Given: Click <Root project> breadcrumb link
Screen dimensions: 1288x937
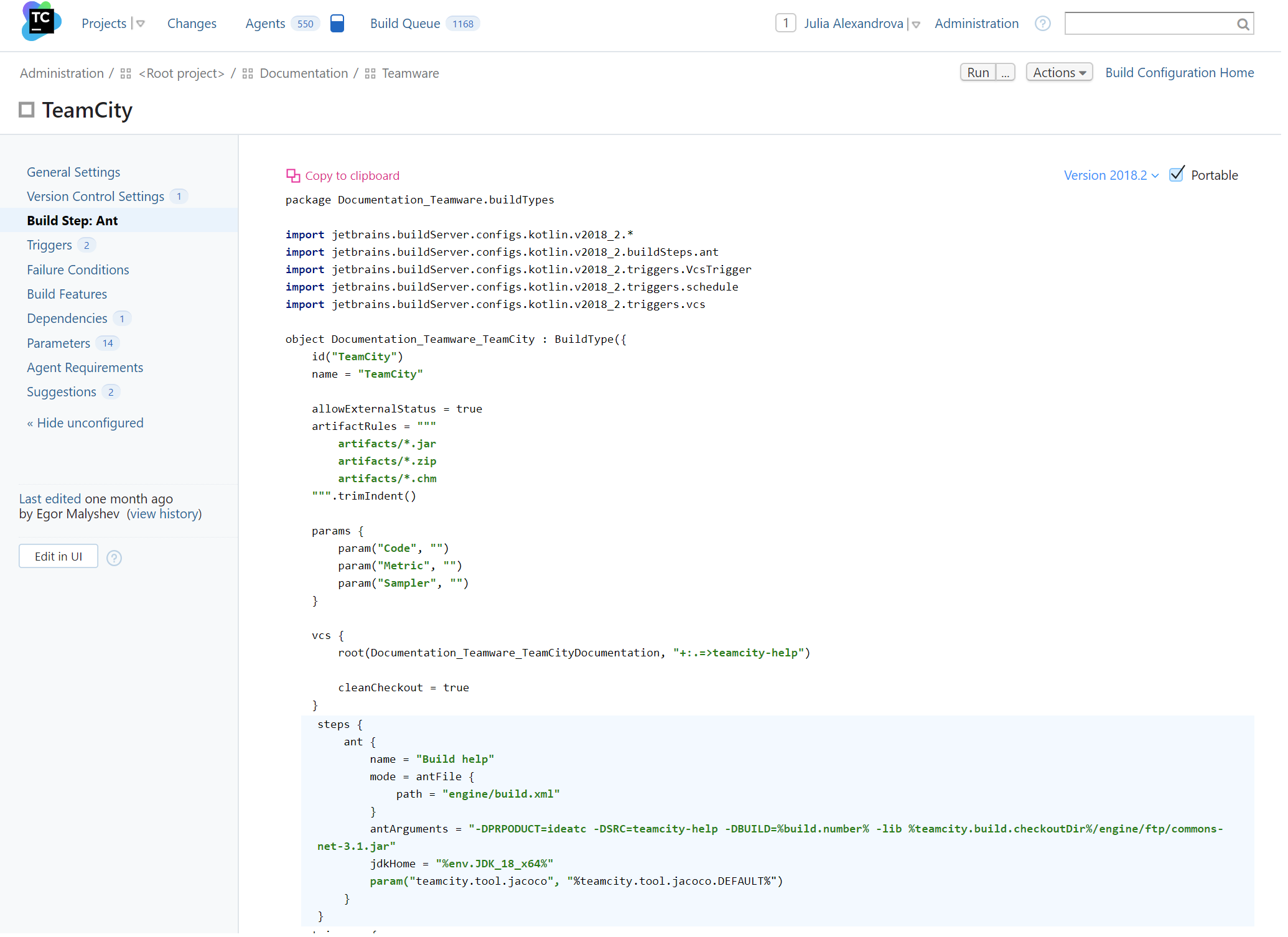Looking at the screenshot, I should tap(182, 74).
